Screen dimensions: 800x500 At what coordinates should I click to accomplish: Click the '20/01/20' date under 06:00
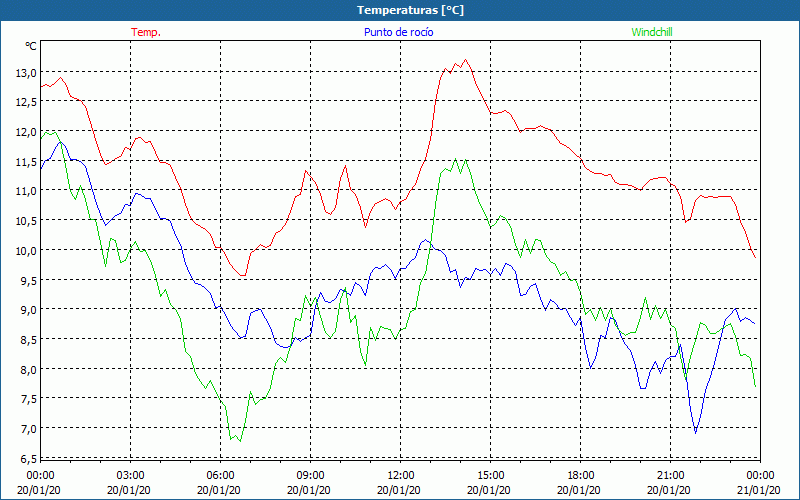click(218, 490)
